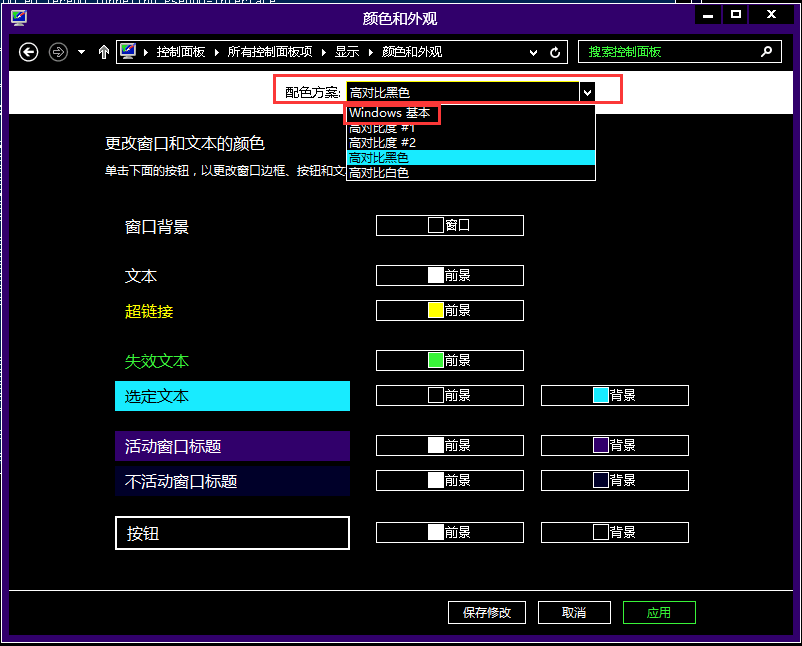Screen dimensions: 802x646
Task: Click the 保存修改 button
Action: pyautogui.click(x=487, y=612)
